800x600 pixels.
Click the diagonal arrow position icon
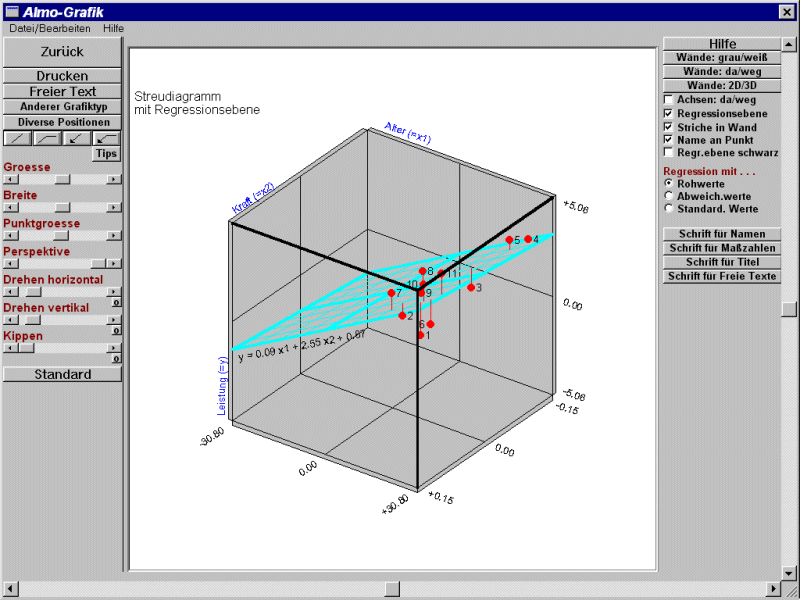[x=76, y=138]
